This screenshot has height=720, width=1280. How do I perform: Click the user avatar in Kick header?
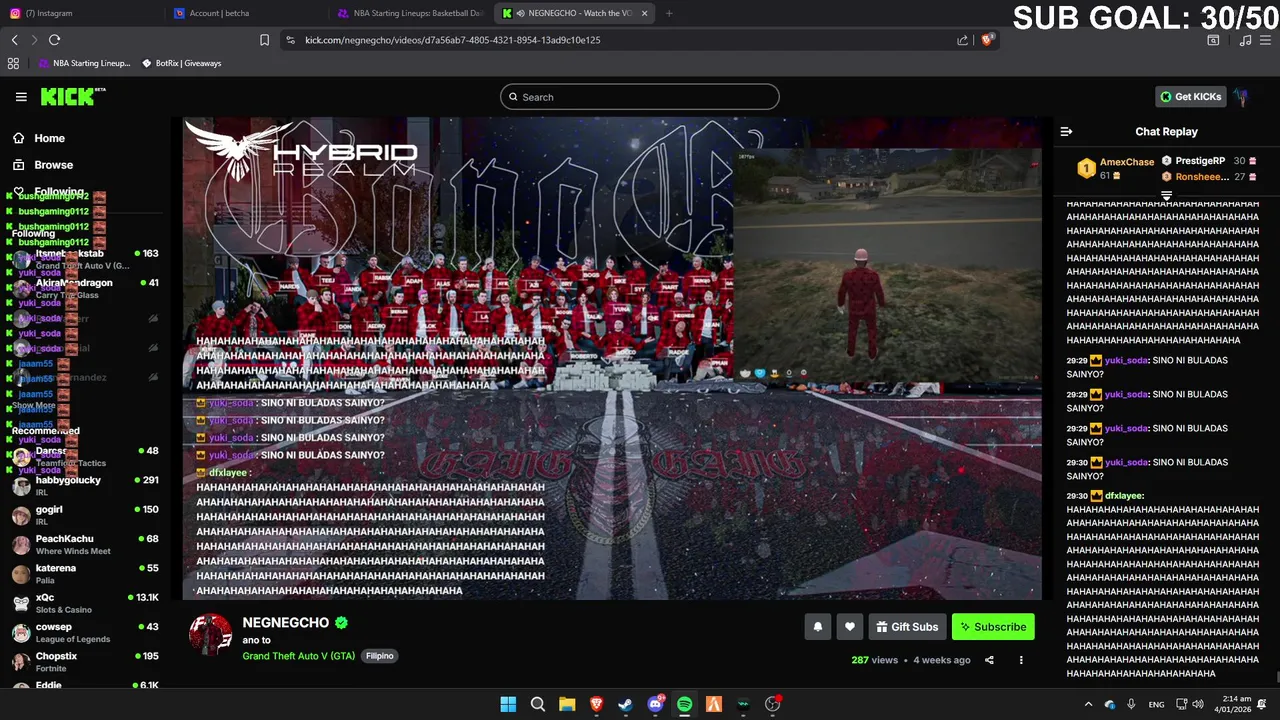pos(1241,97)
